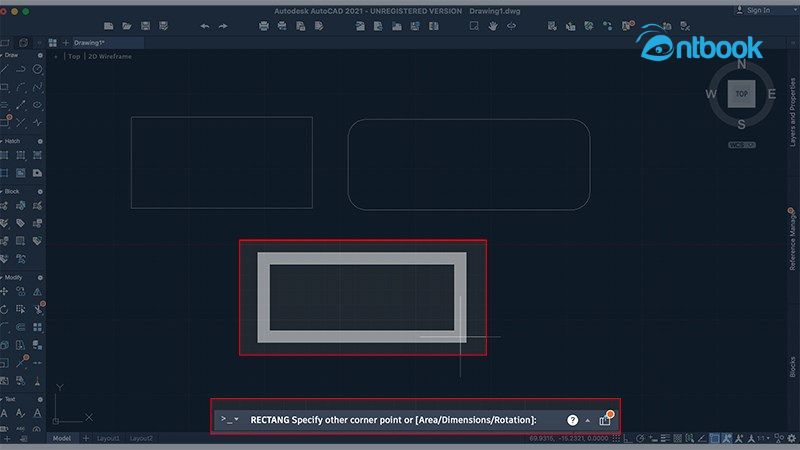Click the coordinates readout in status bar
The height and width of the screenshot is (450, 800).
pos(568,438)
